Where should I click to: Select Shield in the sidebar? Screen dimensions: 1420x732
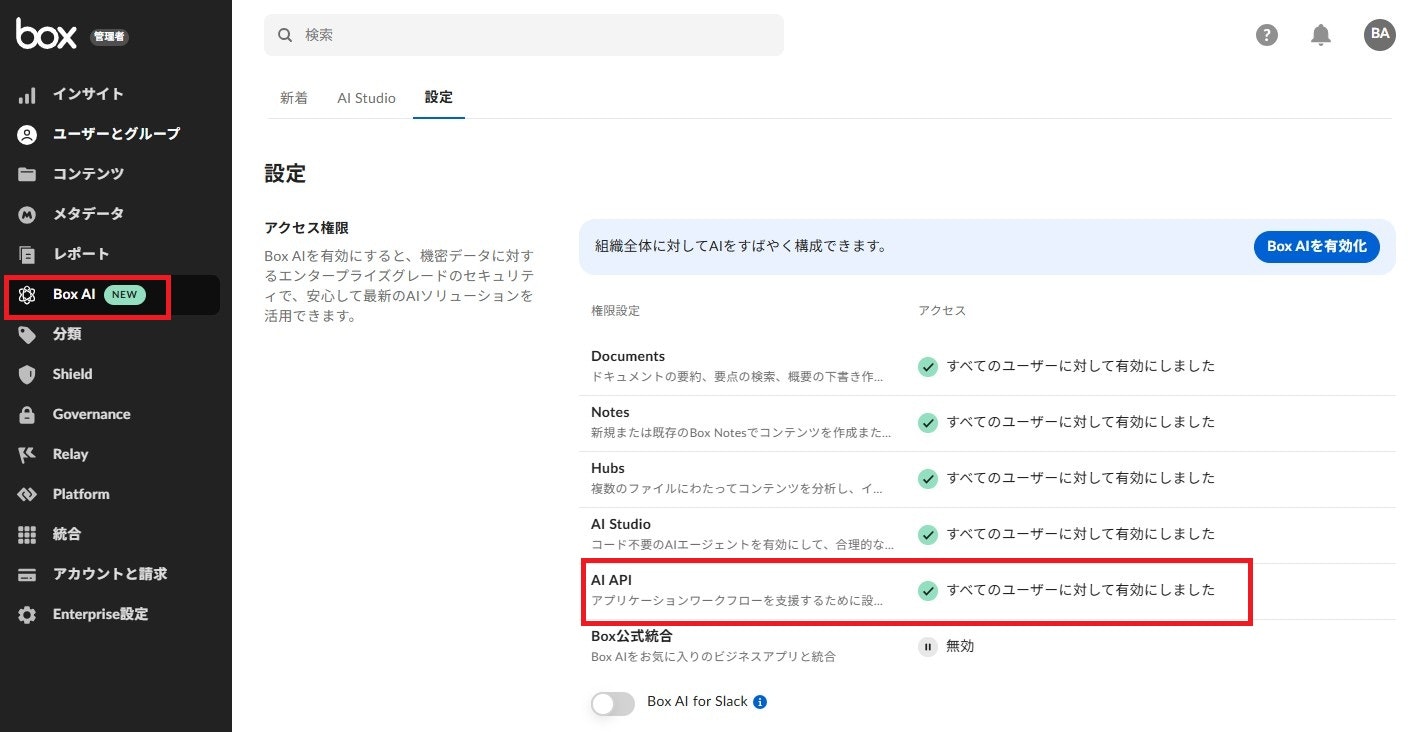(x=71, y=374)
